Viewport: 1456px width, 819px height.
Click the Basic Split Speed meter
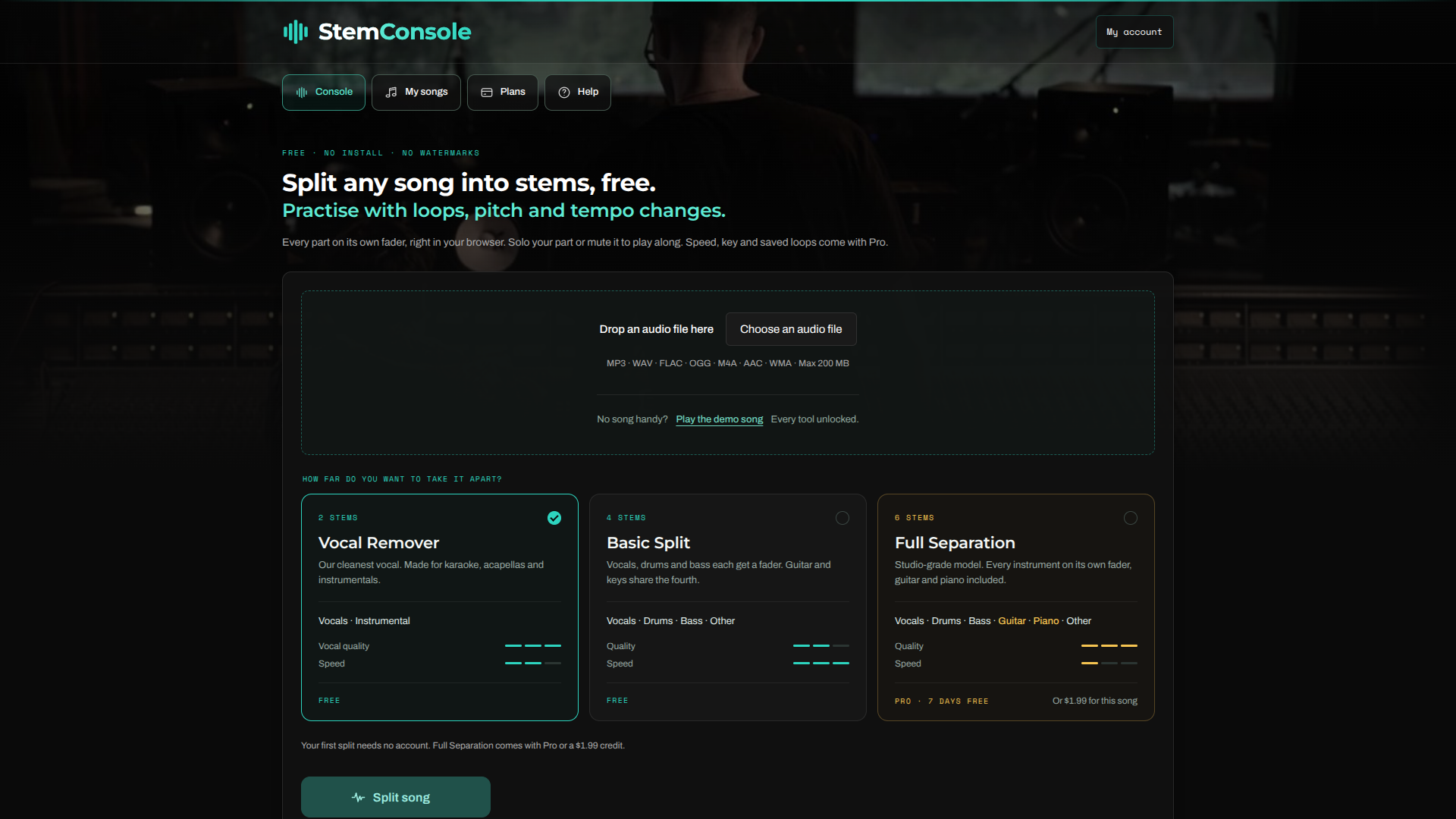[821, 664]
